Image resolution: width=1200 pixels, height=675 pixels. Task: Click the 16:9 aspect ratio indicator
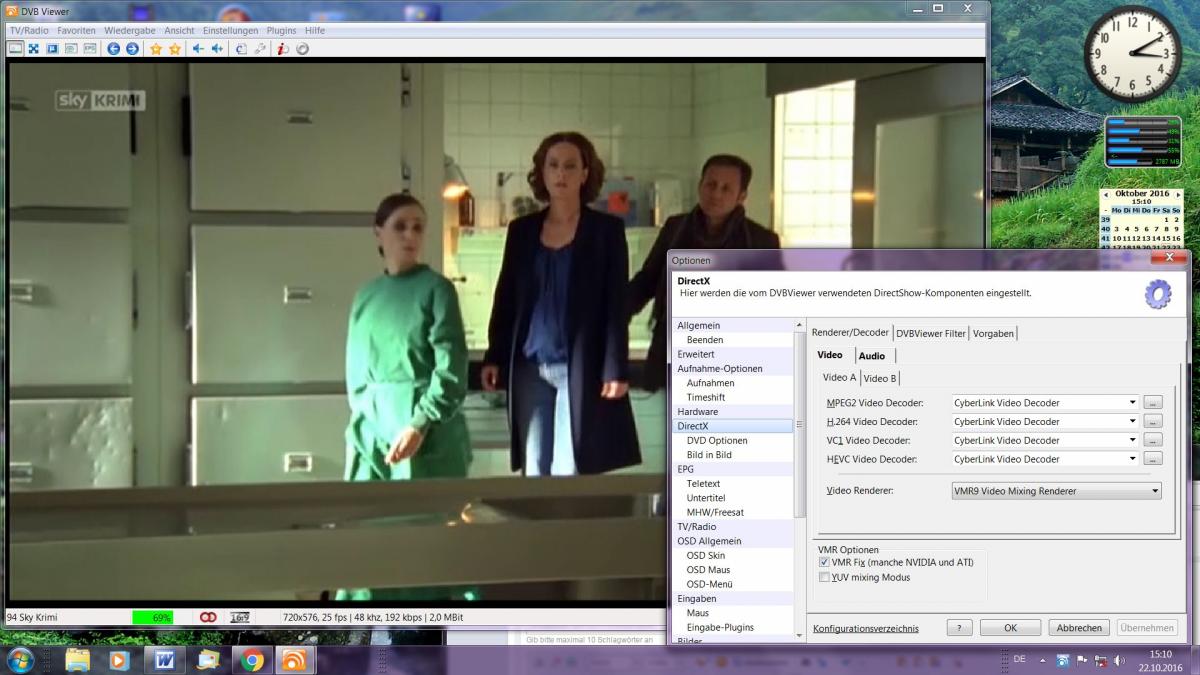pos(240,617)
